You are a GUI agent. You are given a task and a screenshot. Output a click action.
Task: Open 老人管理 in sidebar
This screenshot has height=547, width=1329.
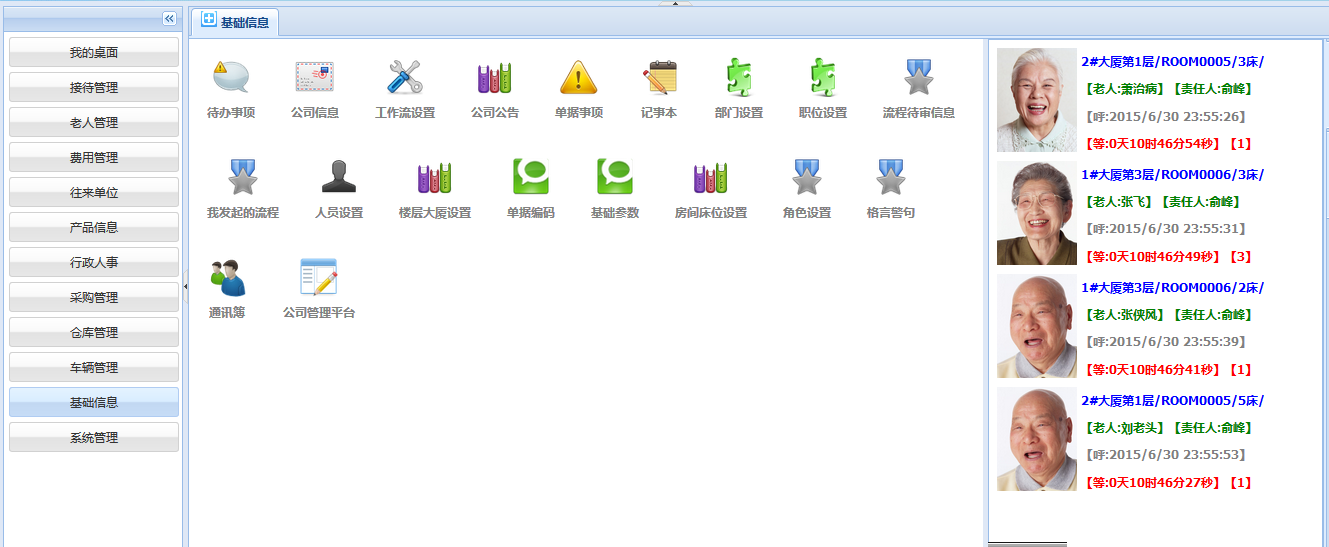click(x=94, y=122)
